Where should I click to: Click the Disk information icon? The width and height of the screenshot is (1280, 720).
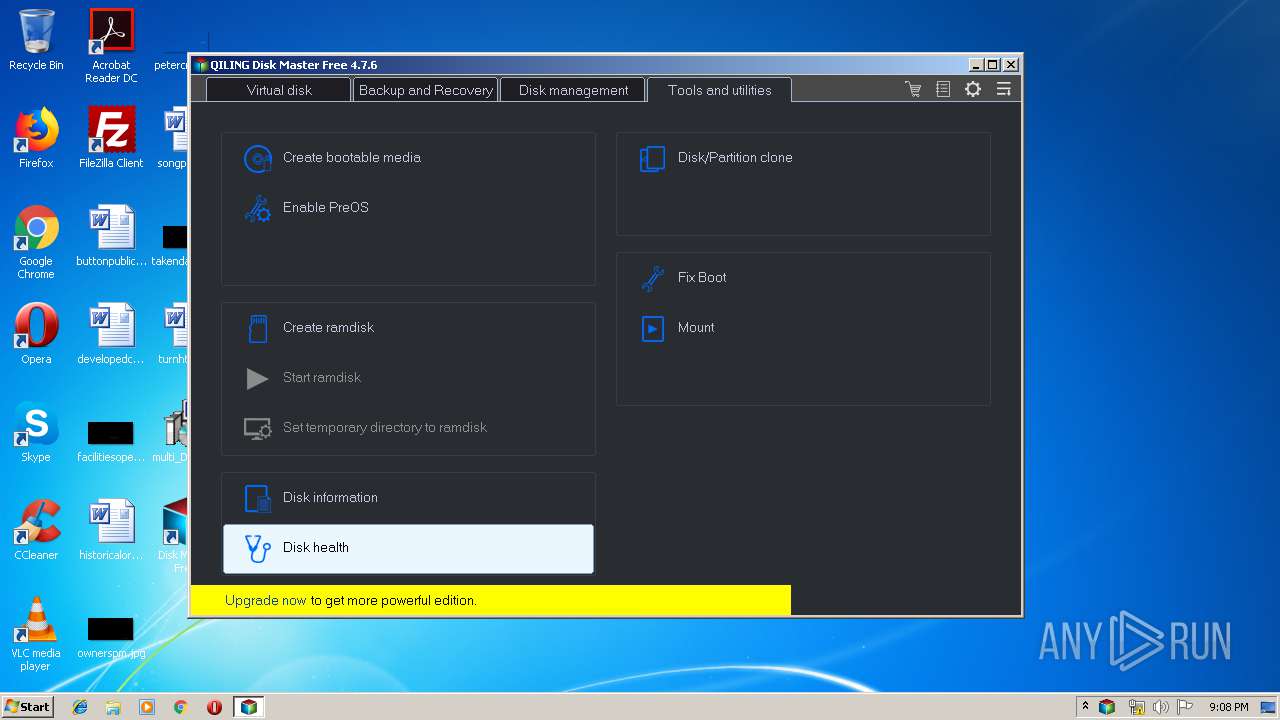click(x=258, y=498)
